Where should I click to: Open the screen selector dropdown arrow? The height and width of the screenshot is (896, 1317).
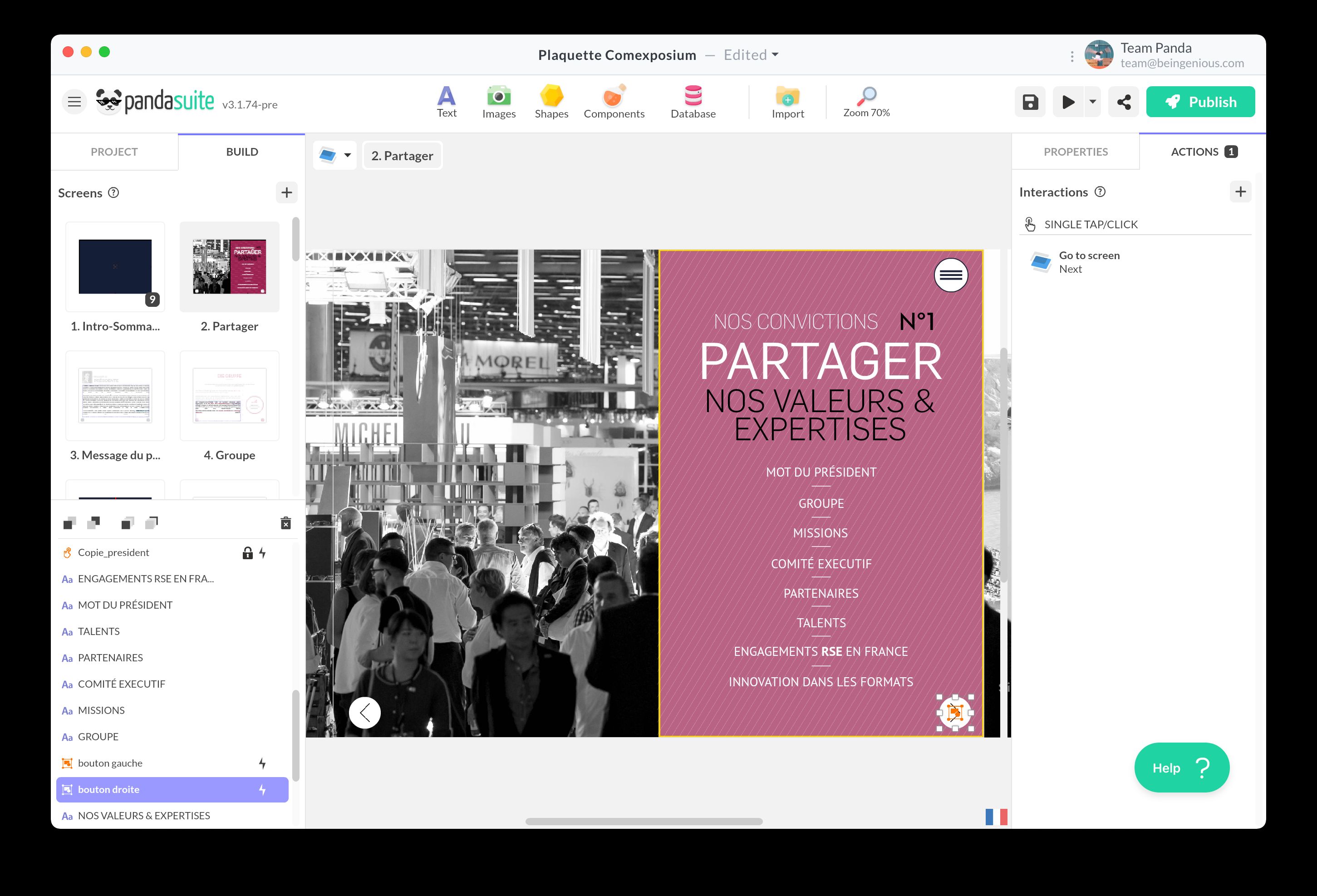tap(347, 155)
